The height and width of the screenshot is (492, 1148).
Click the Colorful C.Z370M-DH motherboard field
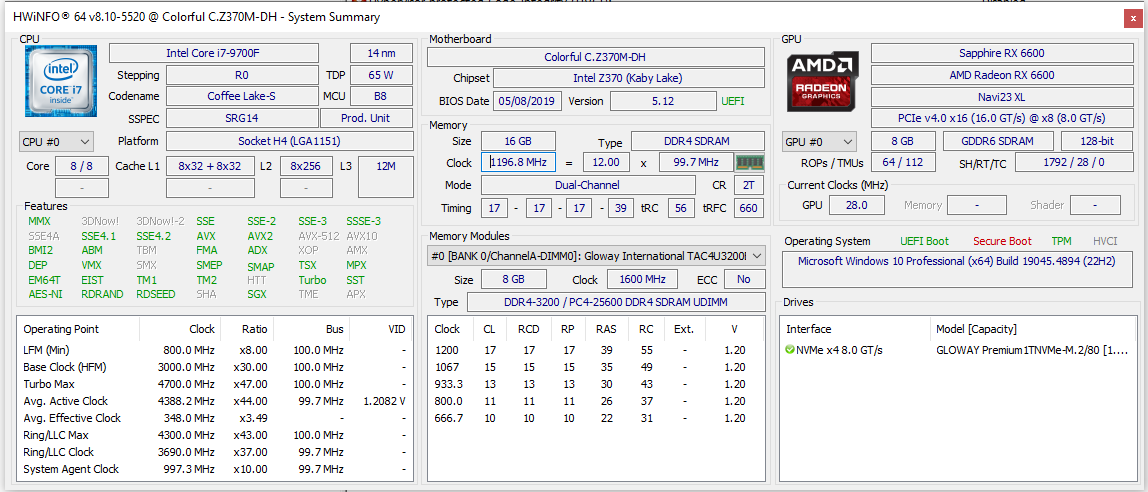pos(595,57)
